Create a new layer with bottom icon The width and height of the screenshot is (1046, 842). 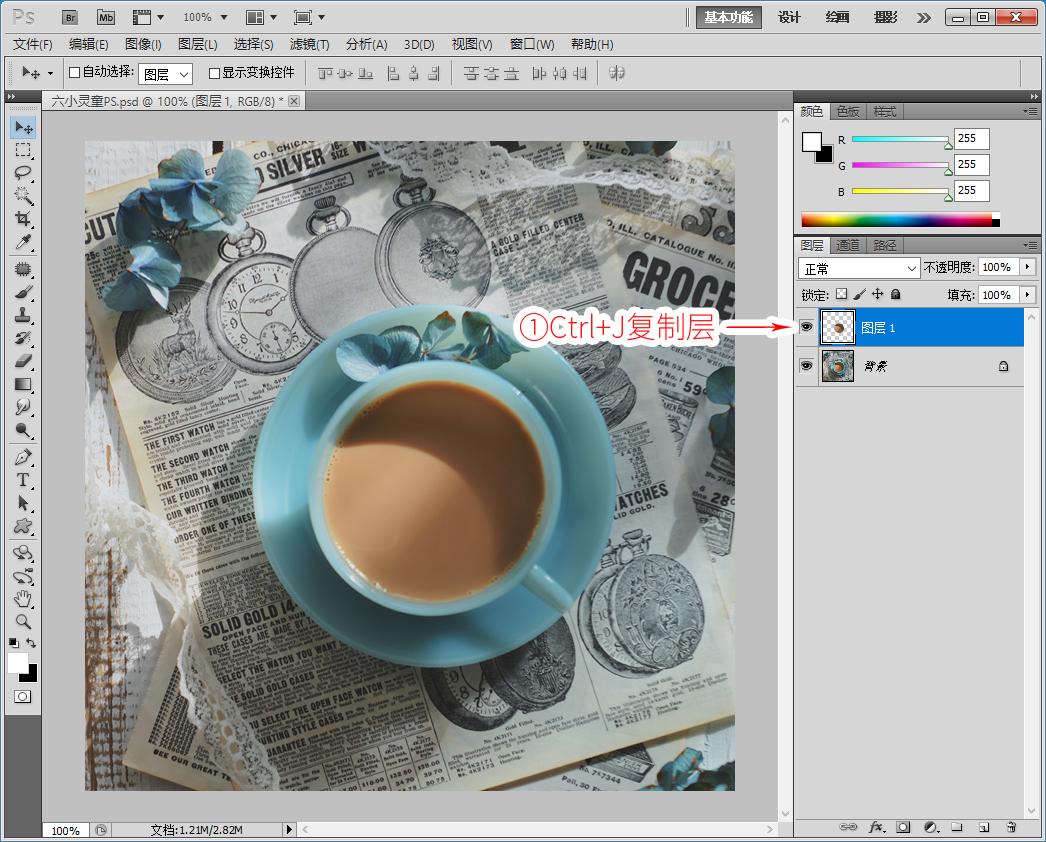[x=984, y=828]
